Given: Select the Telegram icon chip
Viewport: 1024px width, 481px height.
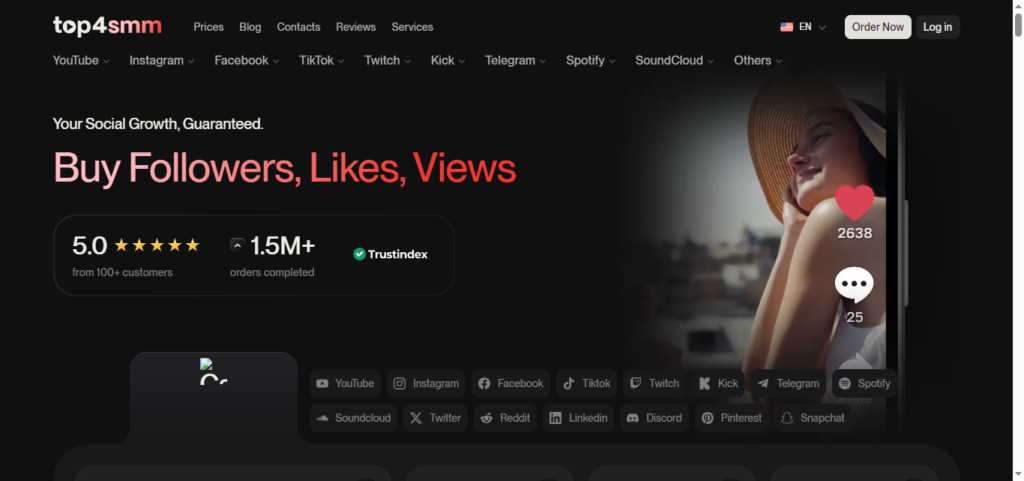Looking at the screenshot, I should click(x=788, y=384).
